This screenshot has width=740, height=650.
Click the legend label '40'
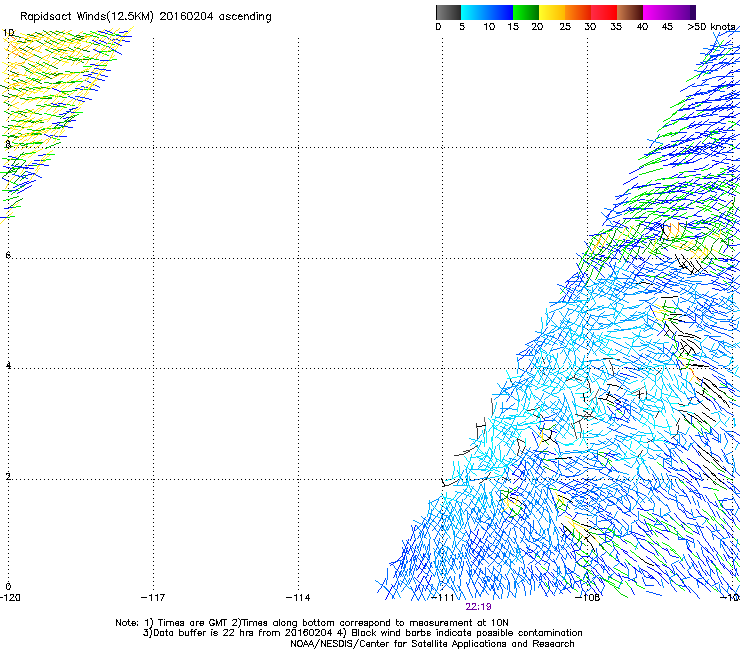pos(642,27)
